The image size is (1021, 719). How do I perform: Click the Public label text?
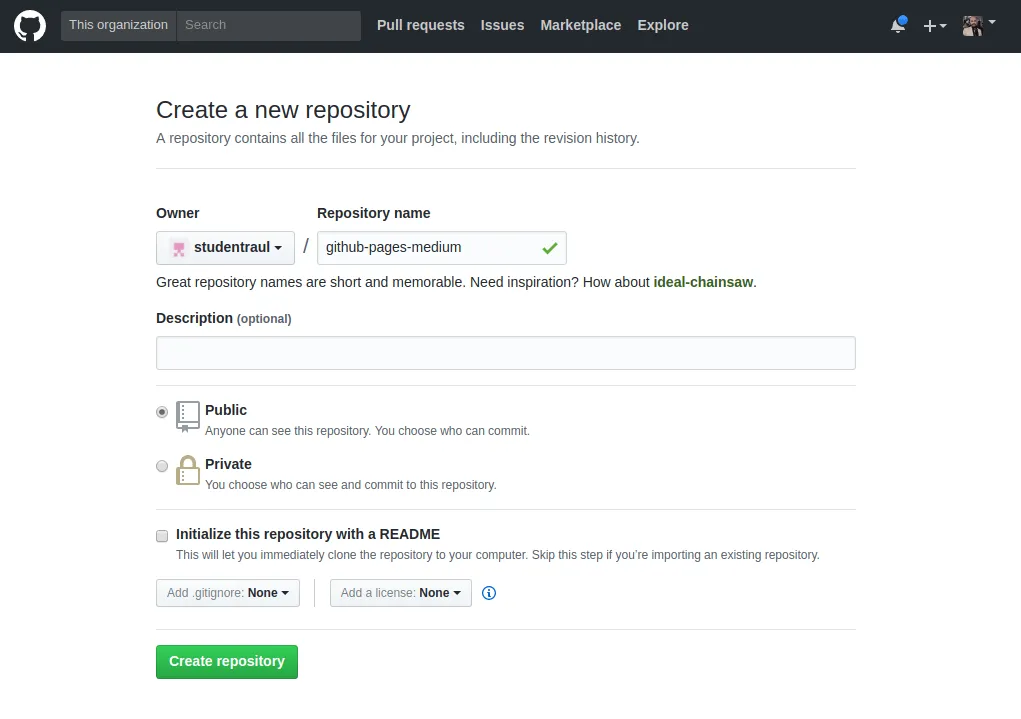[226, 410]
